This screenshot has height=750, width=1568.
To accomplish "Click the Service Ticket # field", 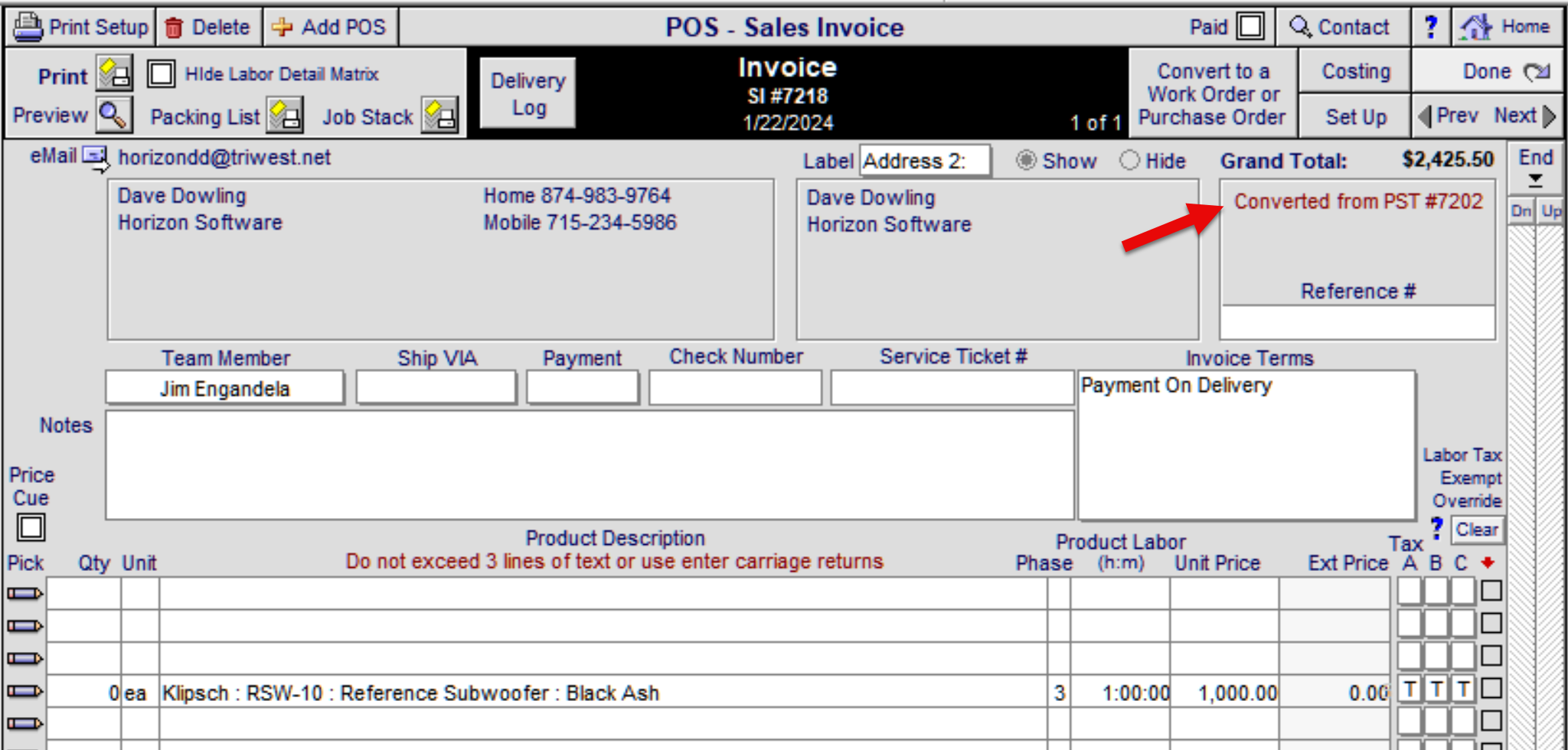I will (x=952, y=388).
